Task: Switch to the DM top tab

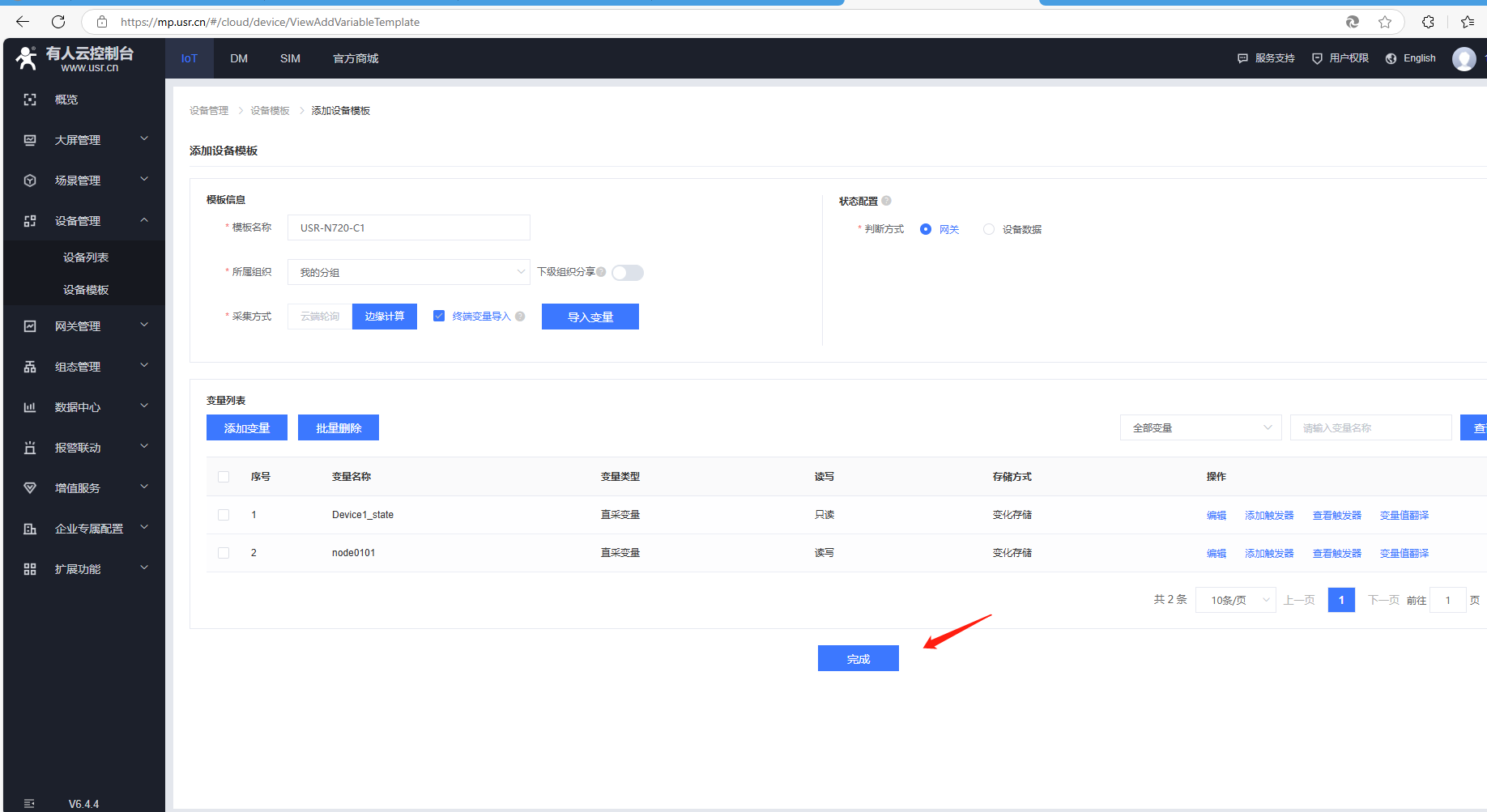Action: [x=239, y=58]
